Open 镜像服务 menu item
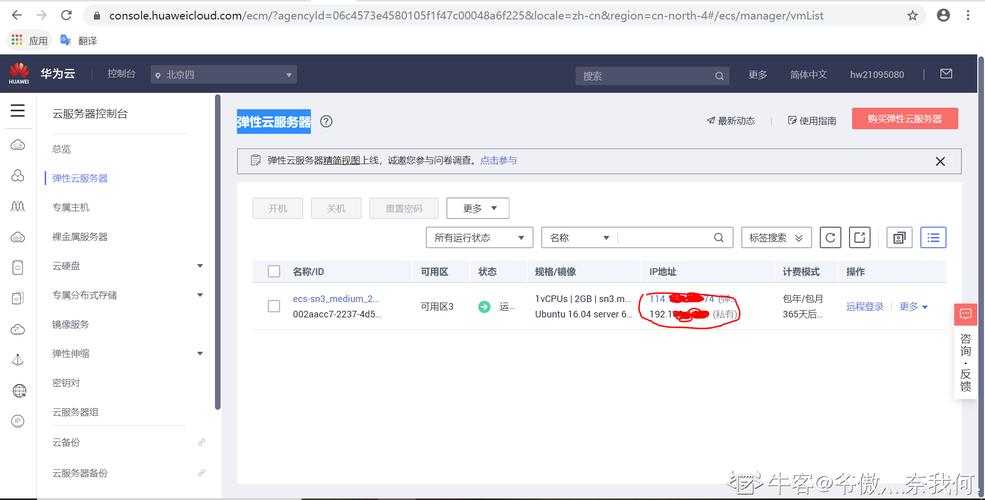This screenshot has height=500, width=985. tap(70, 325)
